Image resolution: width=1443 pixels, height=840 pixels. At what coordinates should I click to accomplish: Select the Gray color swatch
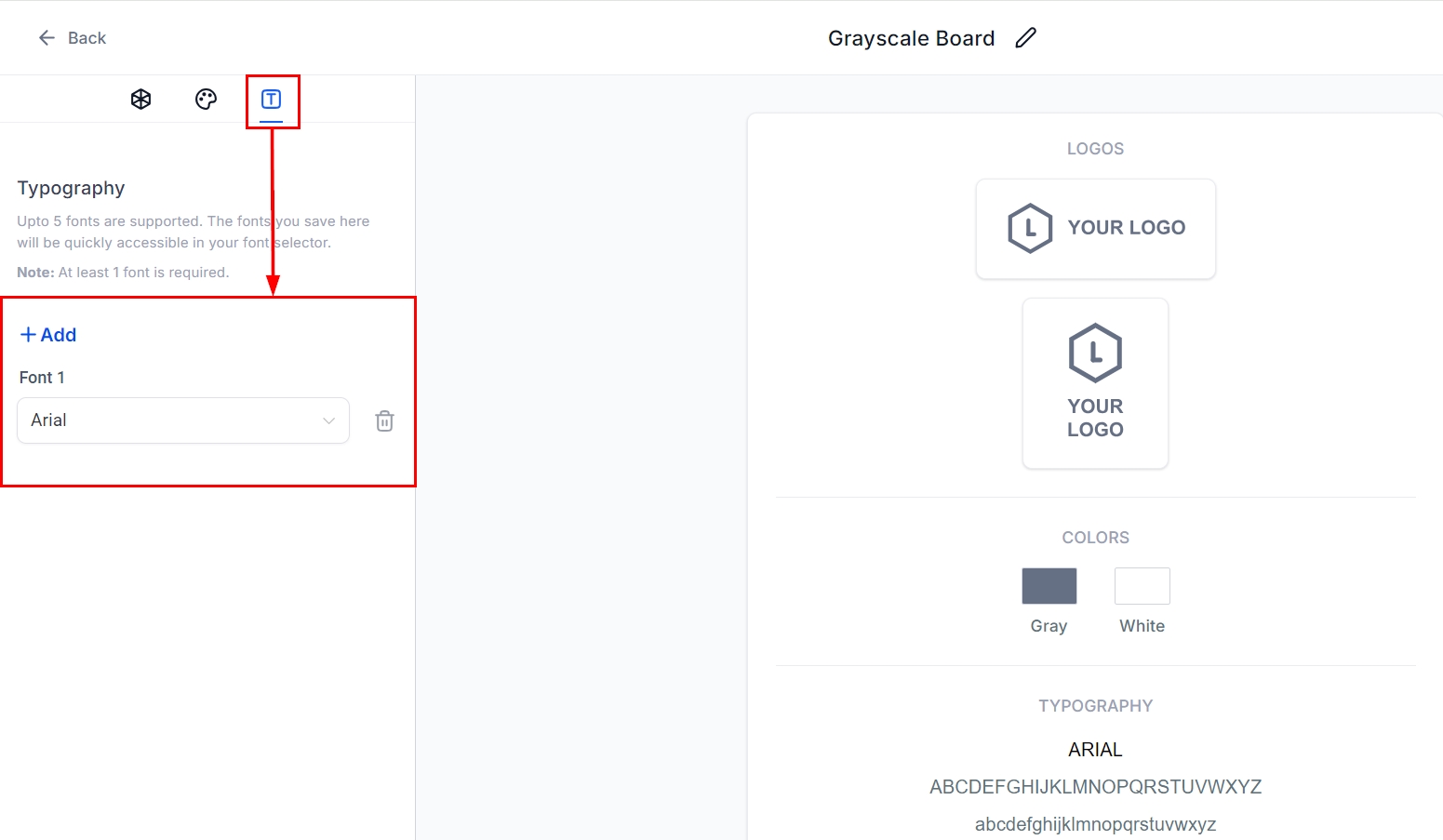tap(1049, 586)
